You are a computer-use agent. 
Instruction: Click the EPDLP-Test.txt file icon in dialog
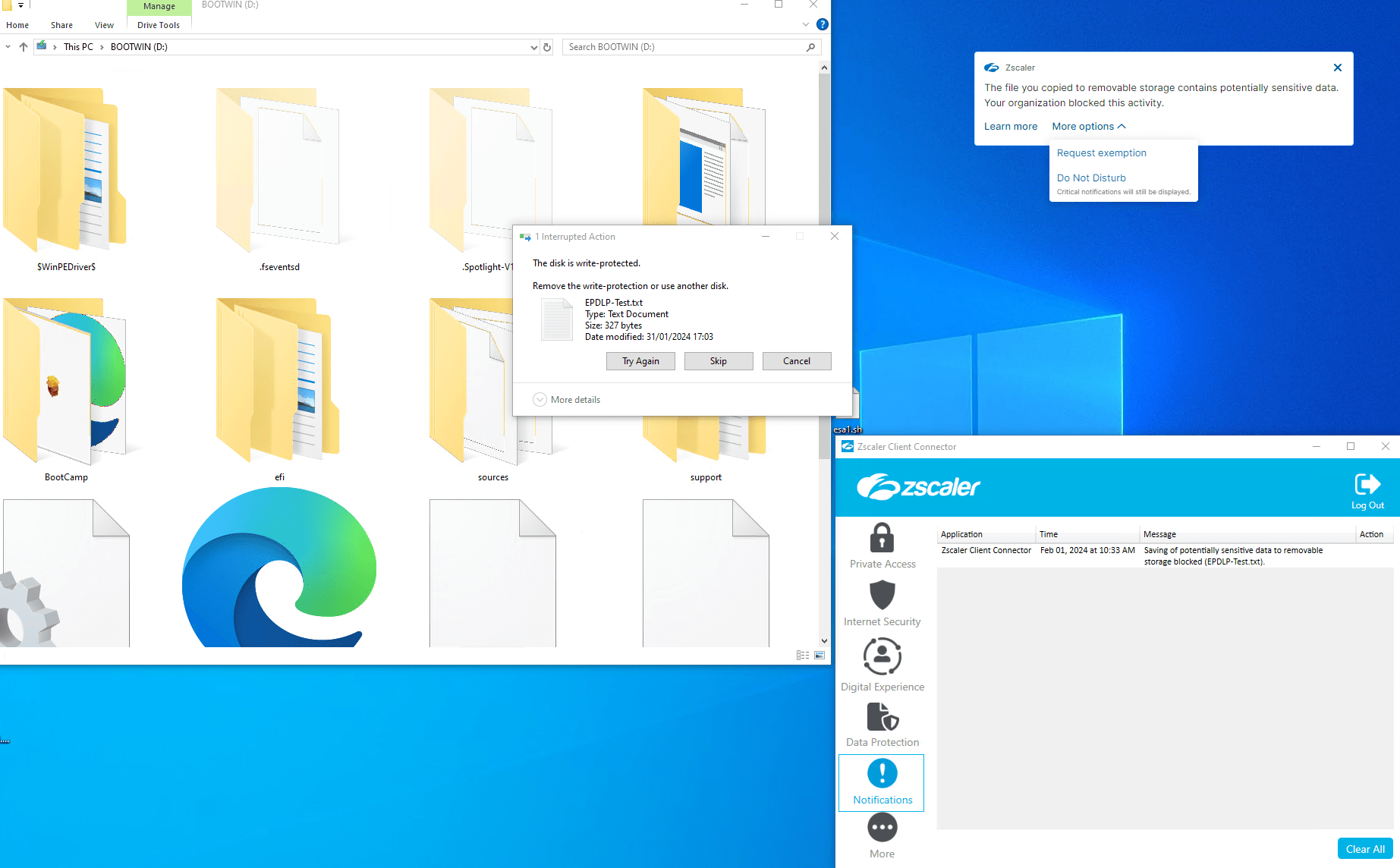pyautogui.click(x=556, y=319)
